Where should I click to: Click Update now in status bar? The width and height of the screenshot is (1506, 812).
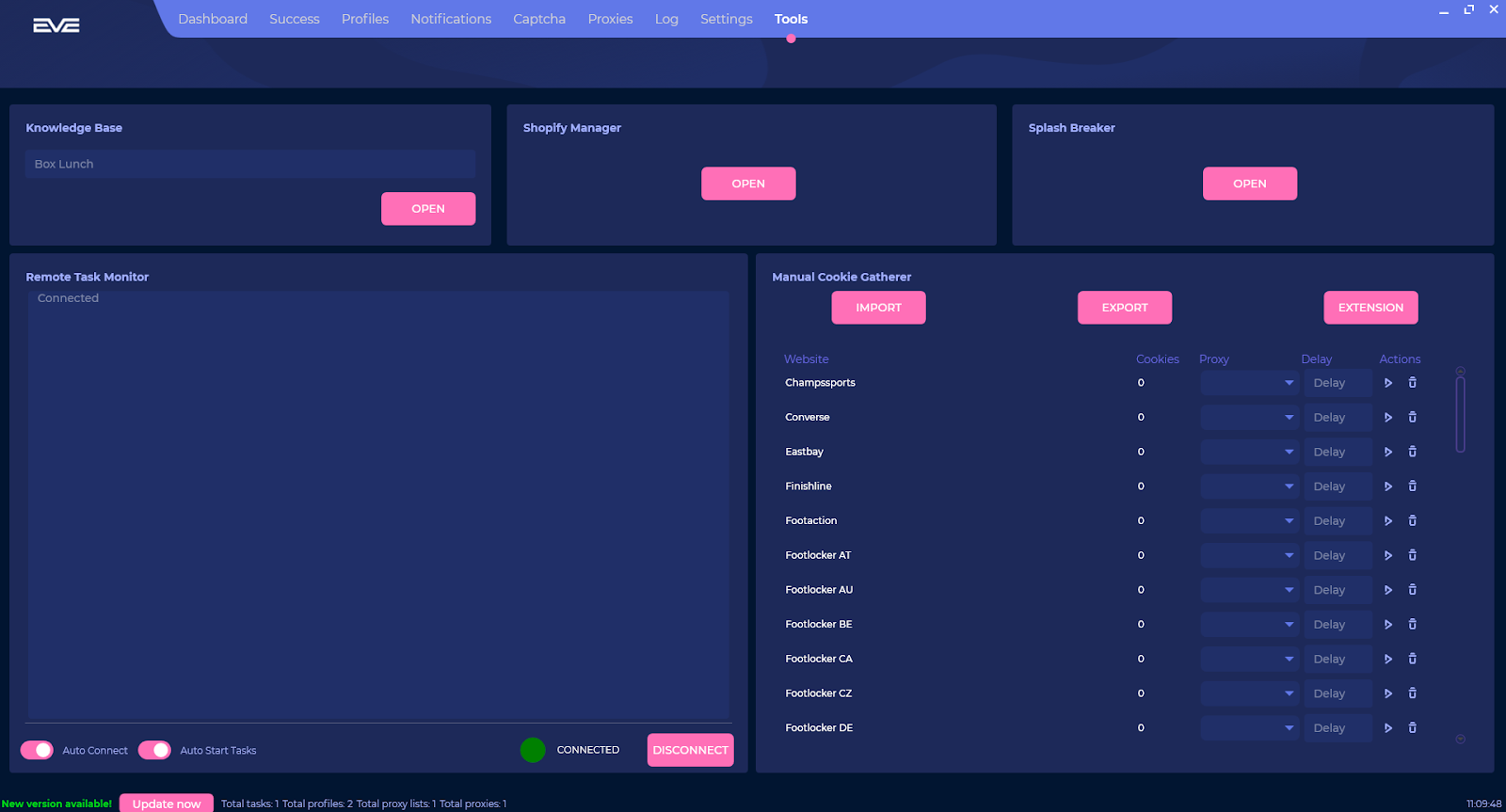coord(167,804)
